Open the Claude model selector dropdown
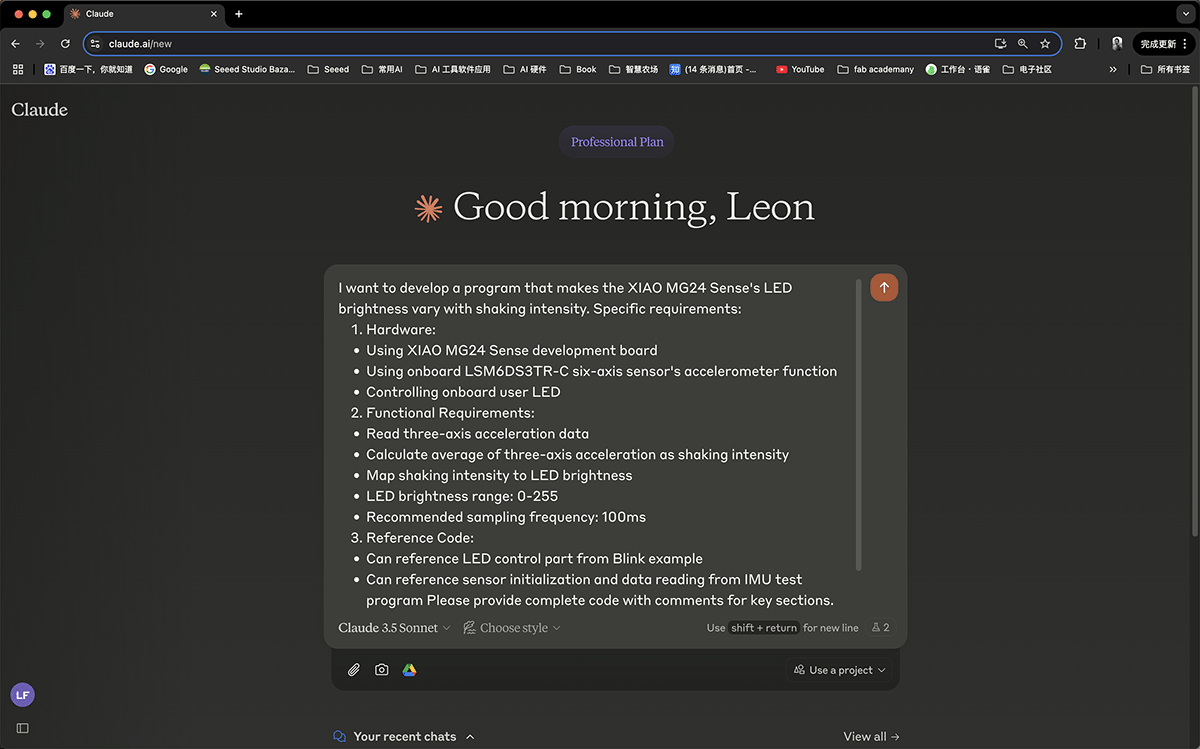This screenshot has height=749, width=1200. click(394, 628)
